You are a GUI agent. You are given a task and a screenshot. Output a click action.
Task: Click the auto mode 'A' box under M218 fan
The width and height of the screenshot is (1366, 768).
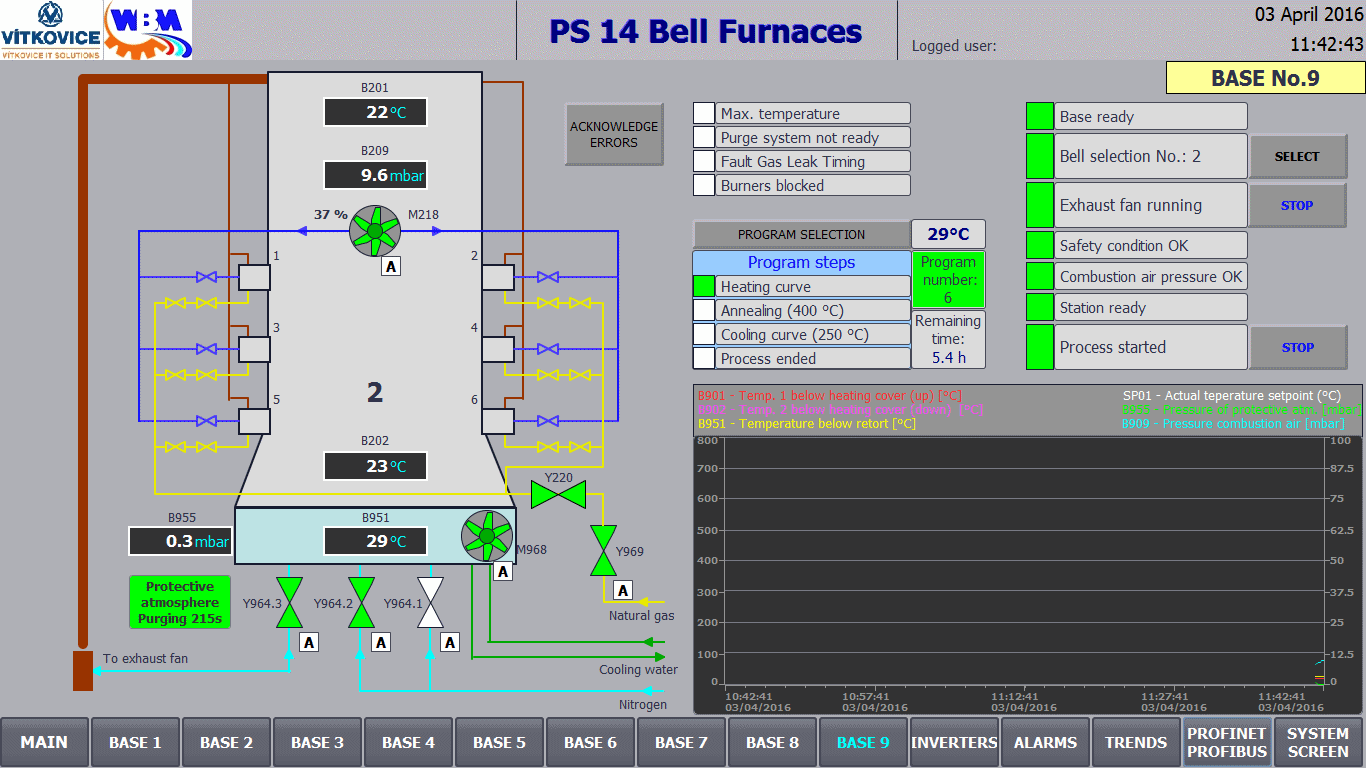pyautogui.click(x=391, y=266)
